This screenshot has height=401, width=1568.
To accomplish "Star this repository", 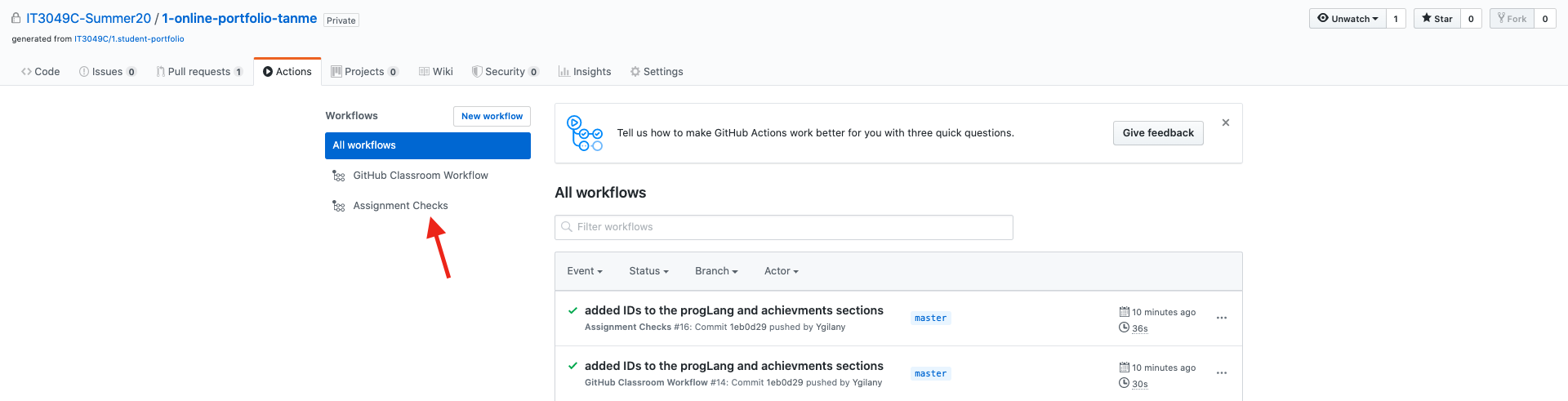I will click(1437, 19).
